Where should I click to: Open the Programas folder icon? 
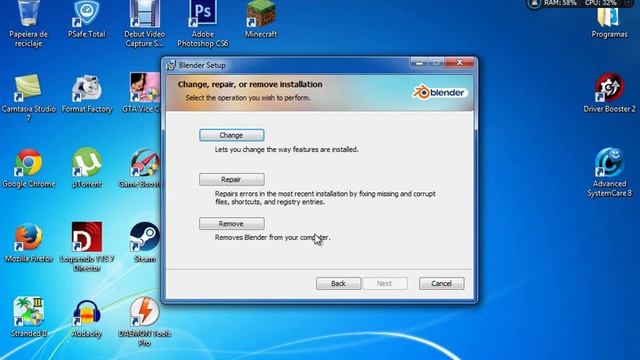point(609,22)
